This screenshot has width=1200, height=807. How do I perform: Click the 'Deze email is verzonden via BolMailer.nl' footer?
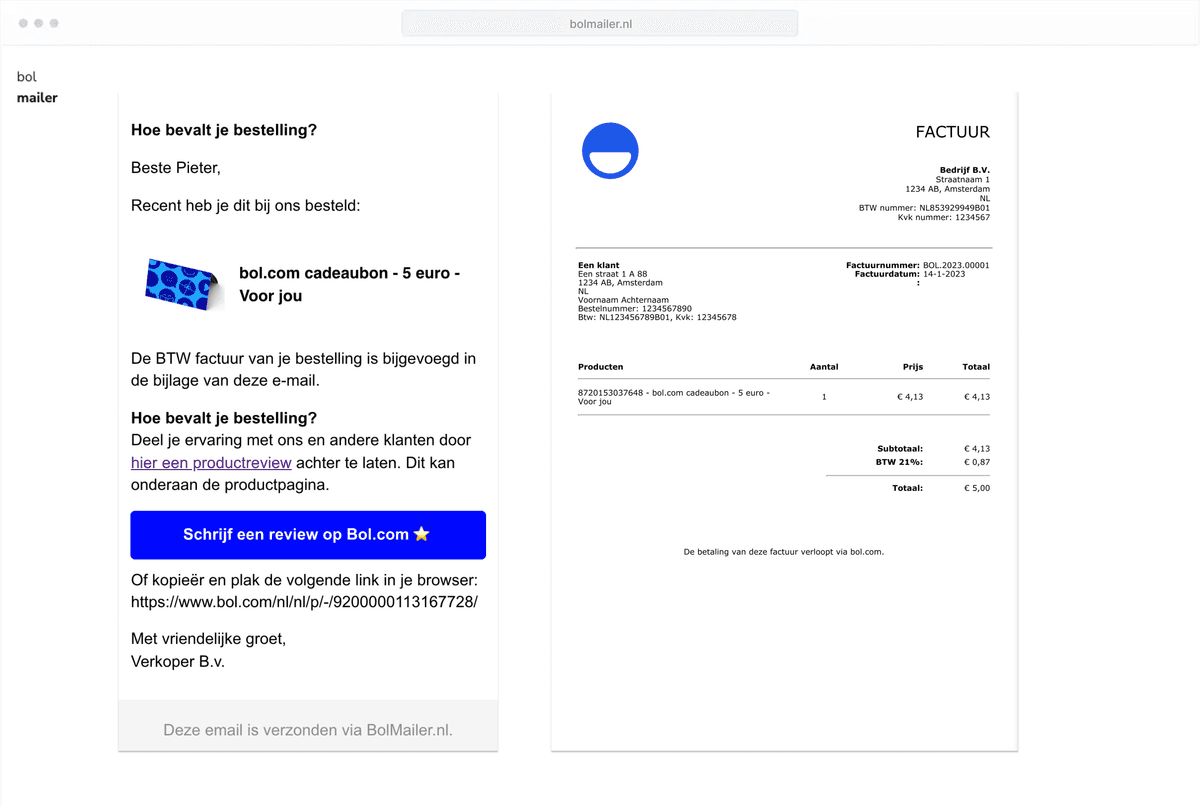pyautogui.click(x=307, y=729)
